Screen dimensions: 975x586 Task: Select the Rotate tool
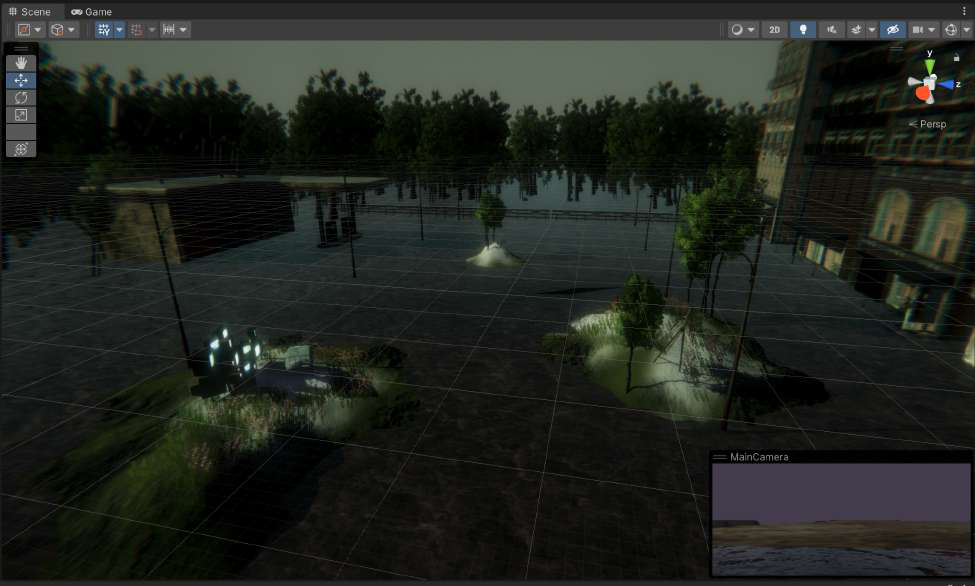click(x=21, y=98)
